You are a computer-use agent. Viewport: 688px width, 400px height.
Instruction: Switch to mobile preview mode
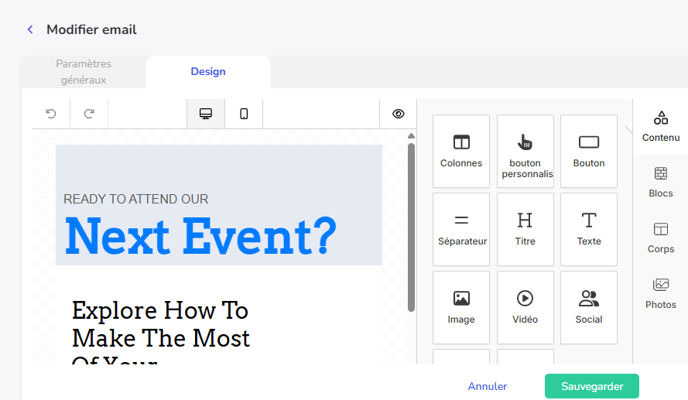pyautogui.click(x=243, y=114)
